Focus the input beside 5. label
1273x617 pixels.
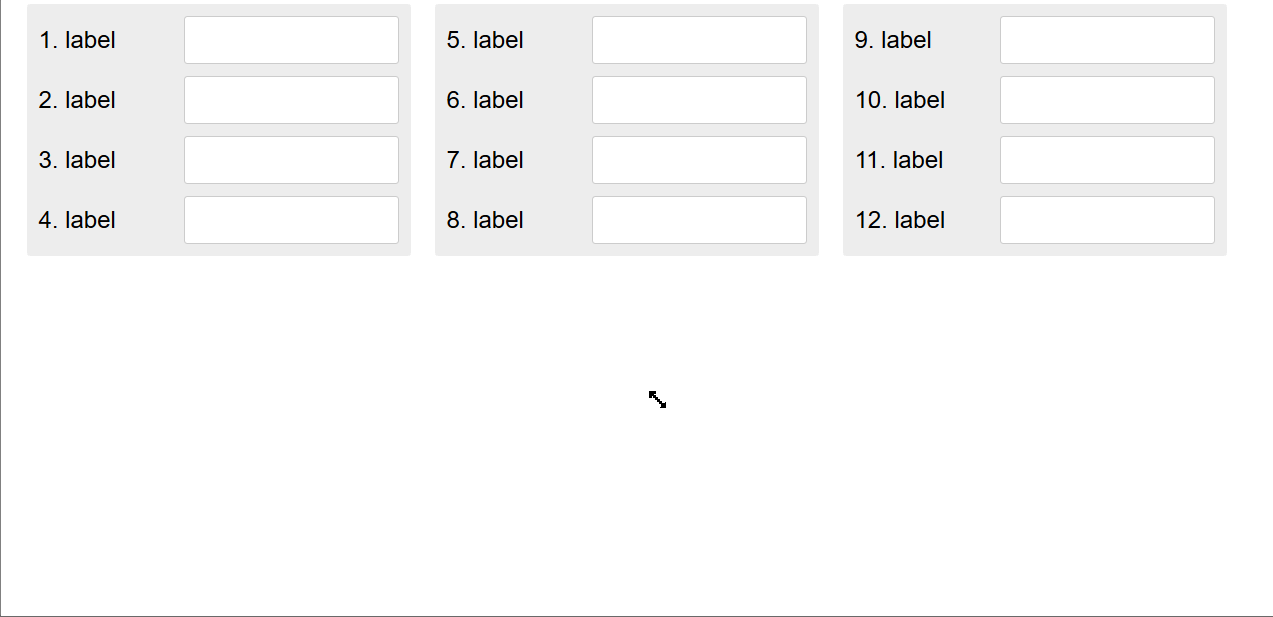pos(699,40)
